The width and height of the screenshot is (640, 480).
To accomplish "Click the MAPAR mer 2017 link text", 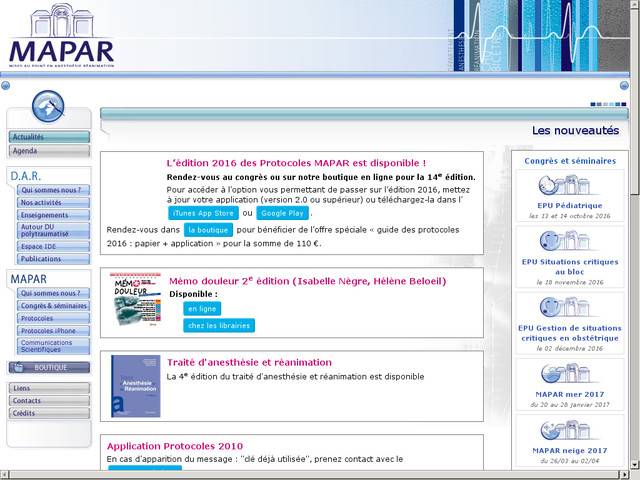I will 570,394.
